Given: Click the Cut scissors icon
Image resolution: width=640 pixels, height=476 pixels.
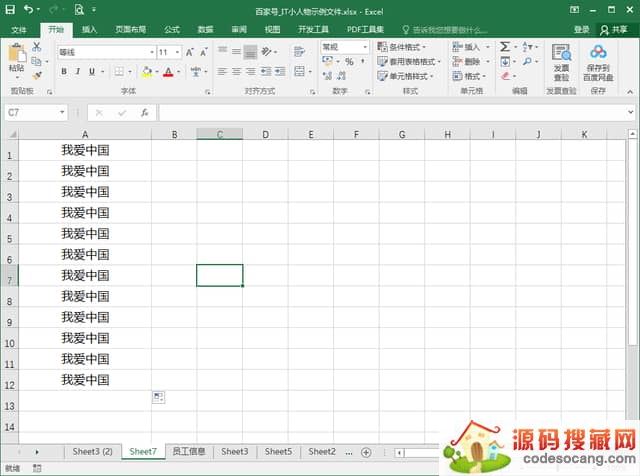Looking at the screenshot, I should (38, 47).
